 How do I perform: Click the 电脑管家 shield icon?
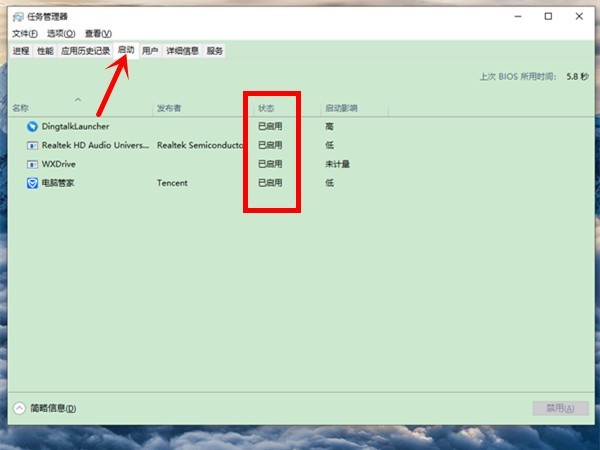32,183
